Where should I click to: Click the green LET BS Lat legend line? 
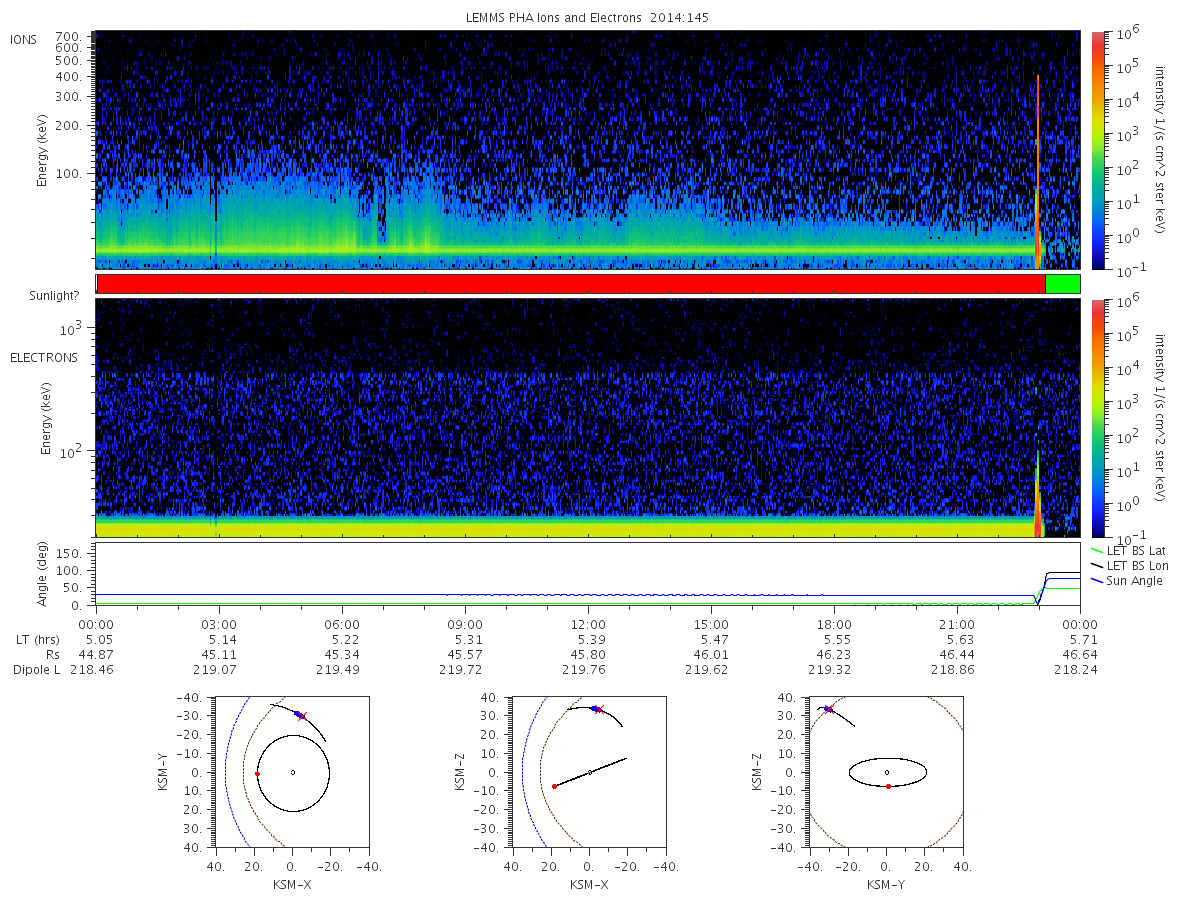[x=1095, y=551]
